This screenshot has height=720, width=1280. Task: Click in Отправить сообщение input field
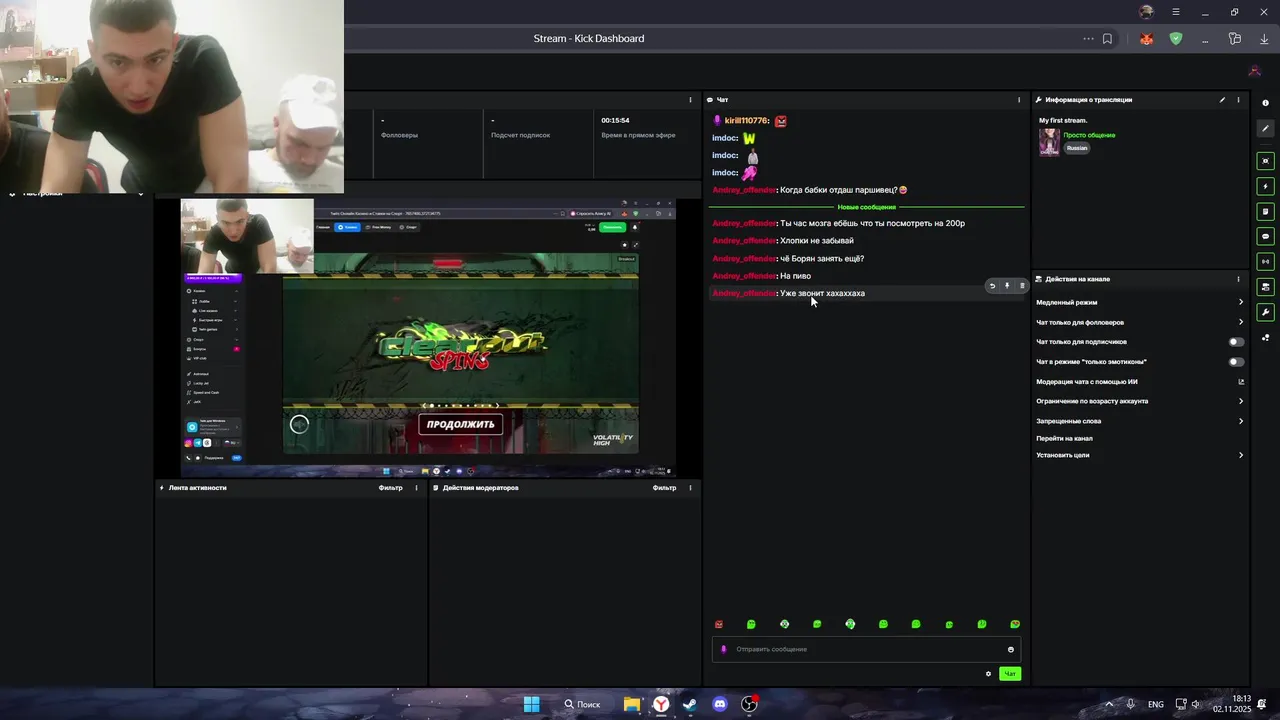pyautogui.click(x=866, y=649)
